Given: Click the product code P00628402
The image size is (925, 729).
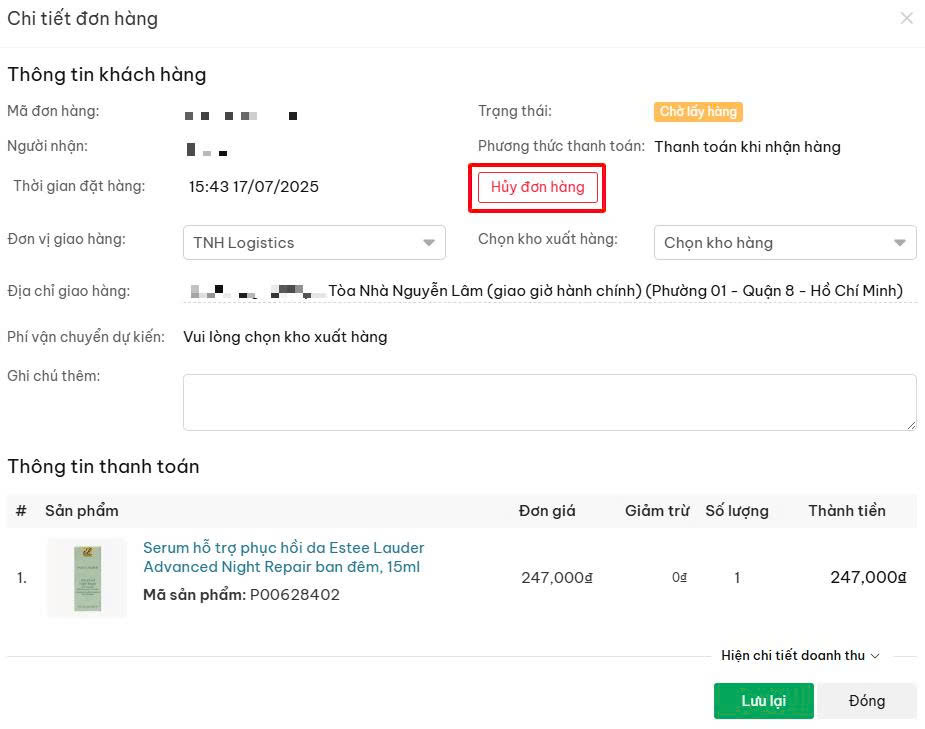Looking at the screenshot, I should pos(295,595).
